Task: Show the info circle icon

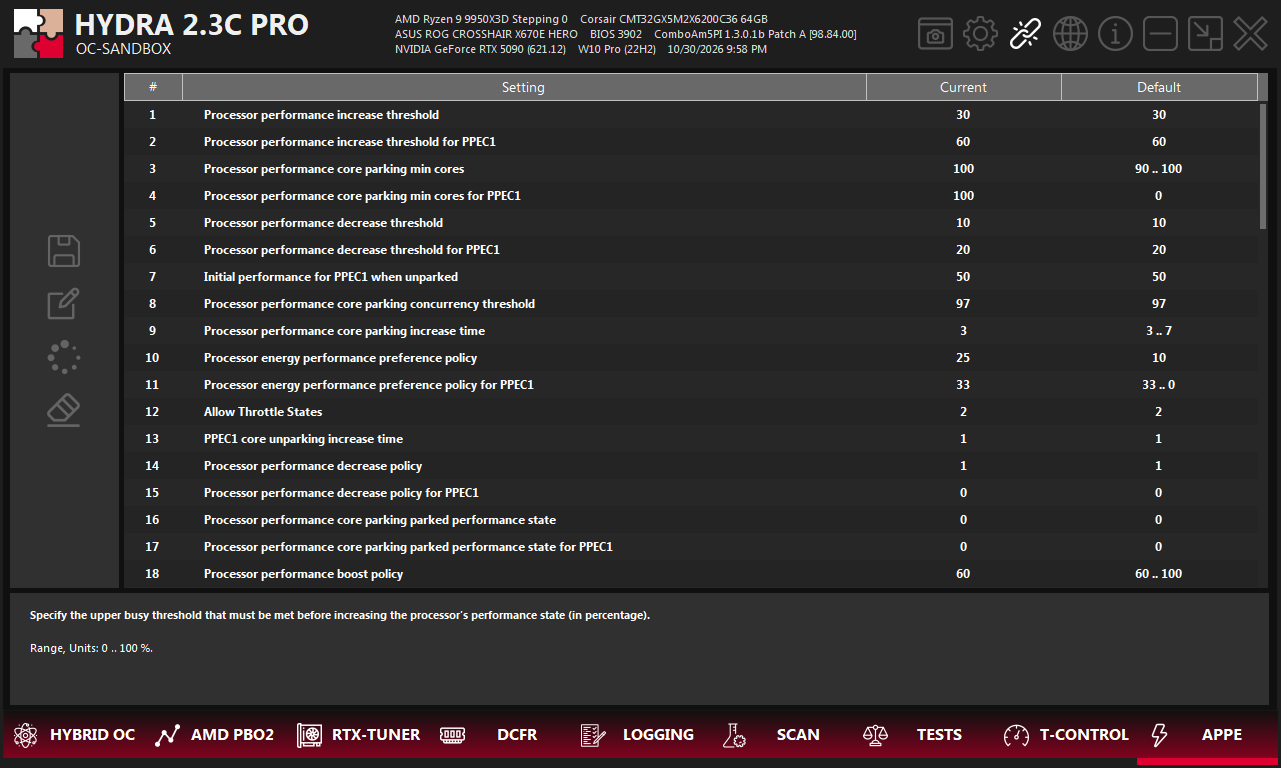Action: point(1115,34)
